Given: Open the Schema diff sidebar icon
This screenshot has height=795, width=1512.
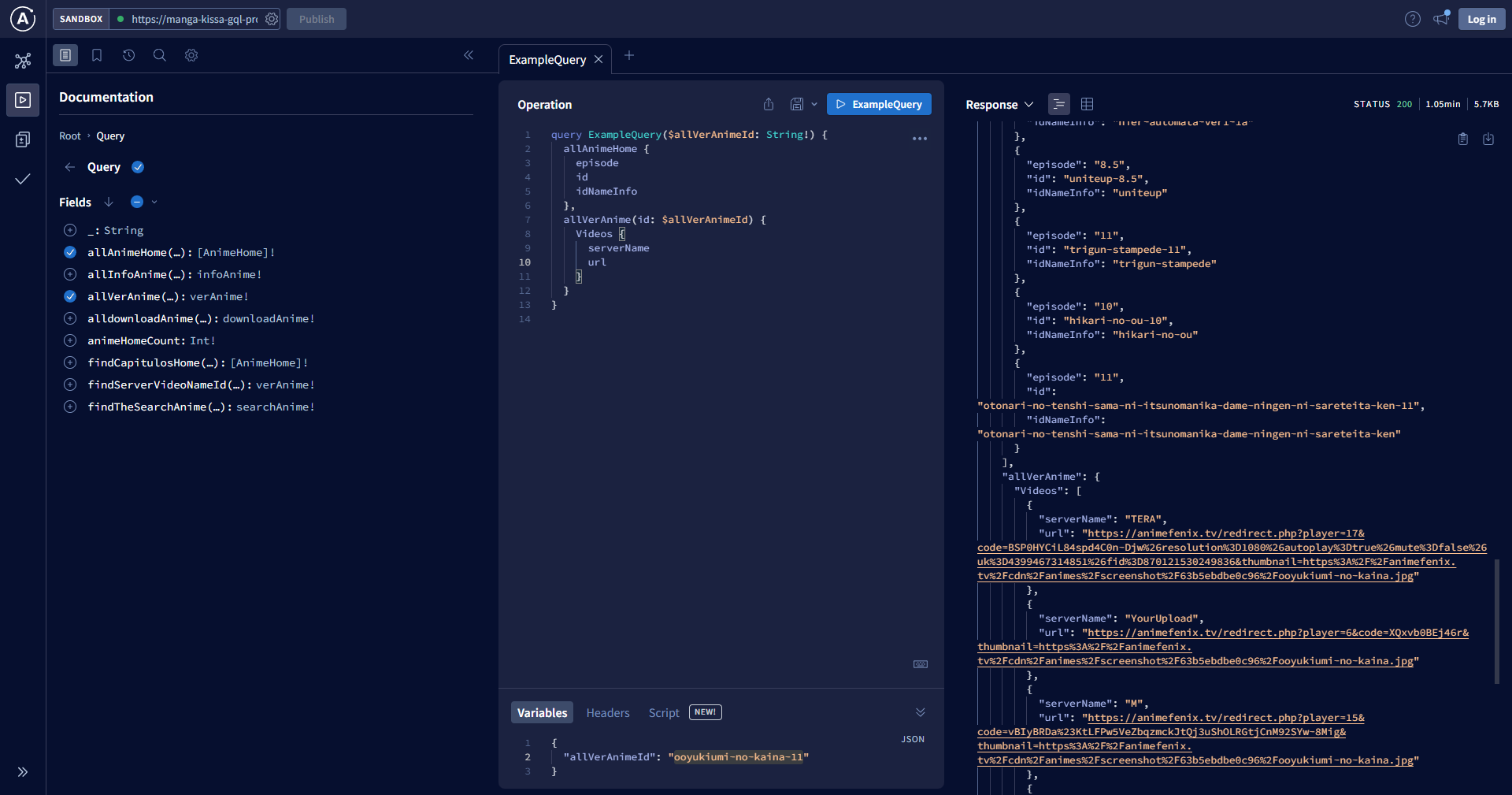Looking at the screenshot, I should [23, 139].
